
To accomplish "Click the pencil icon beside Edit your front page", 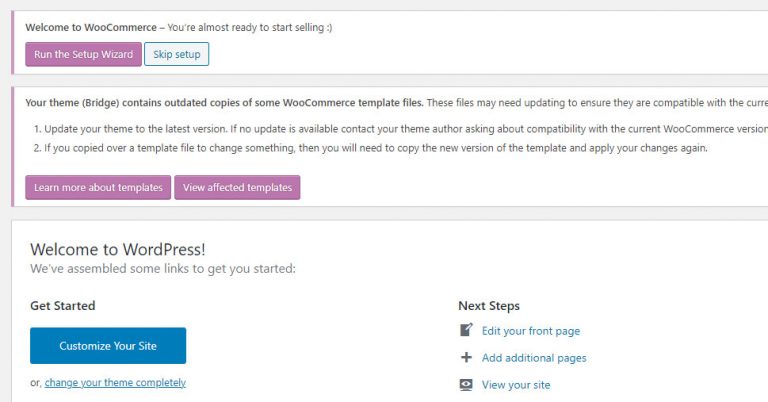I will 466,331.
